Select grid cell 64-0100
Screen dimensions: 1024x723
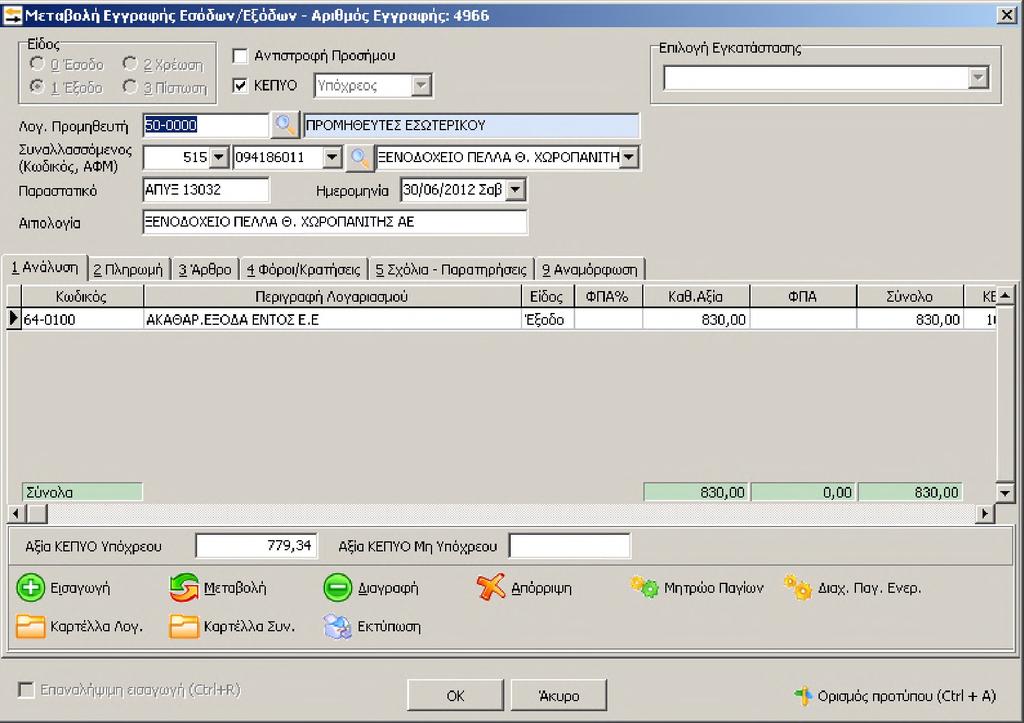(x=82, y=319)
